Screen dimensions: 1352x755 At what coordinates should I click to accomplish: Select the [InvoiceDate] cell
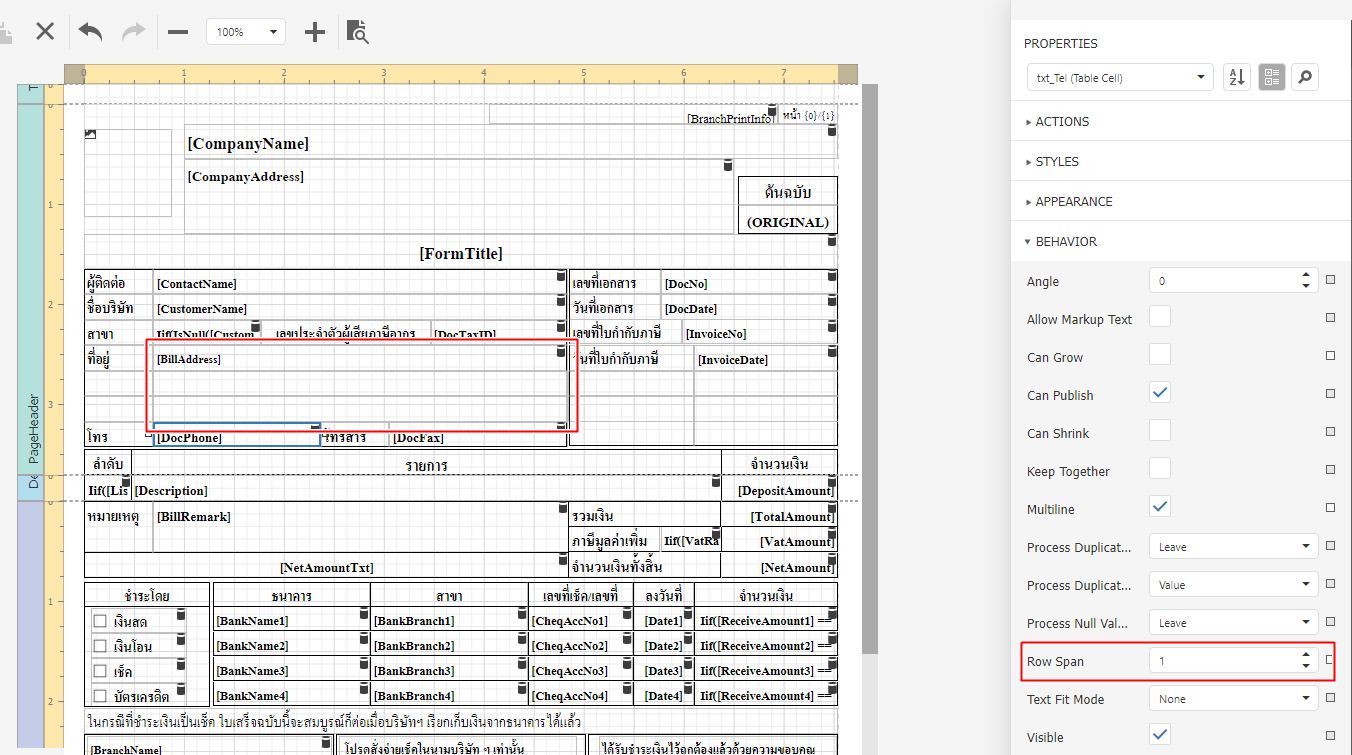click(x=765, y=359)
